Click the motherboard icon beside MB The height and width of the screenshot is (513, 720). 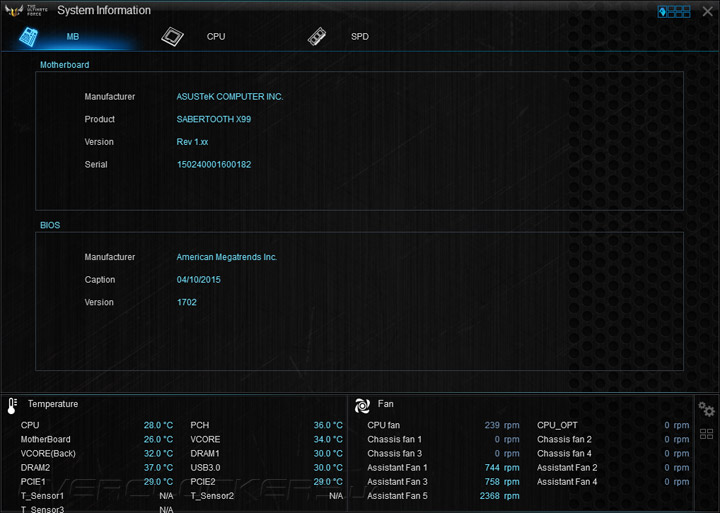pos(28,37)
